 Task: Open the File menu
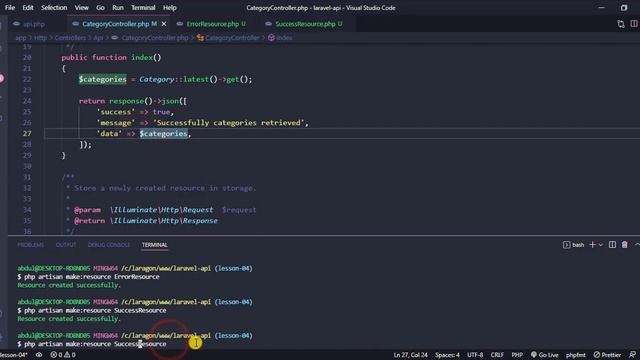click(10, 7)
